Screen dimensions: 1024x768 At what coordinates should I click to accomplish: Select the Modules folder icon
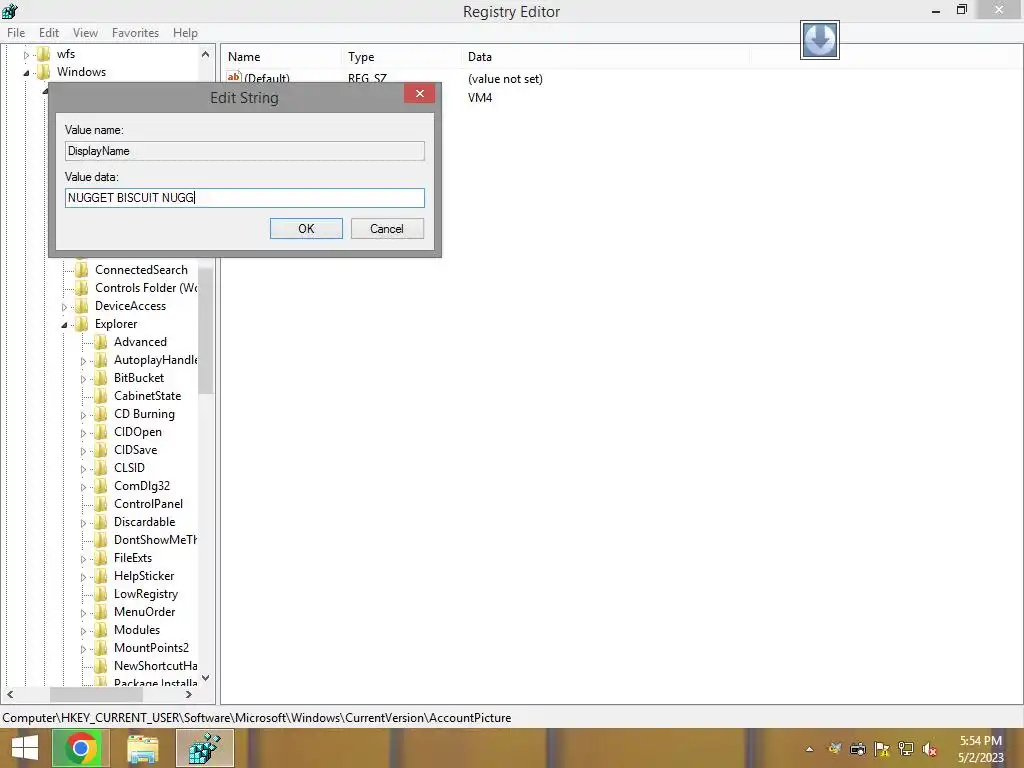101,630
